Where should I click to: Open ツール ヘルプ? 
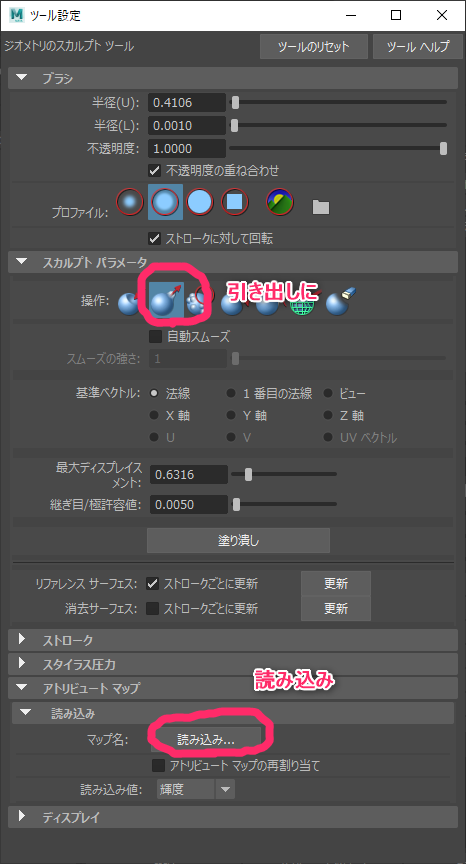(418, 46)
